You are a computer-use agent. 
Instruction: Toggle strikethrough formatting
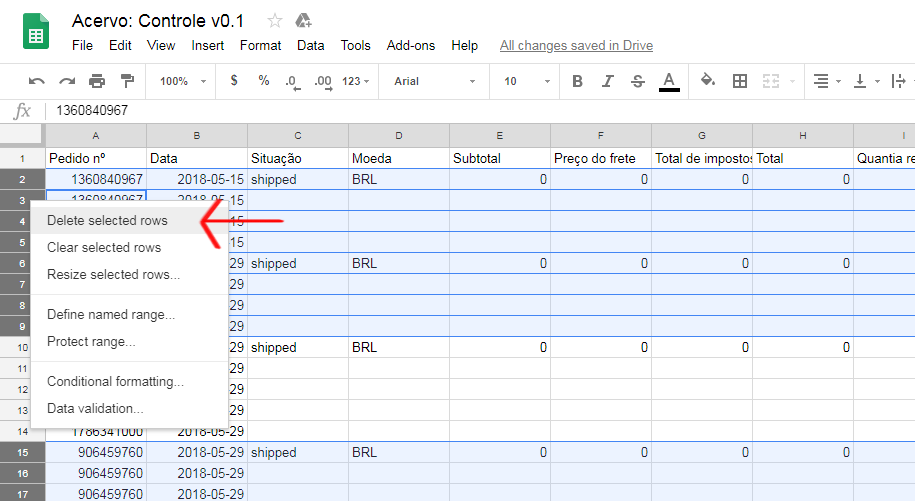click(x=638, y=81)
